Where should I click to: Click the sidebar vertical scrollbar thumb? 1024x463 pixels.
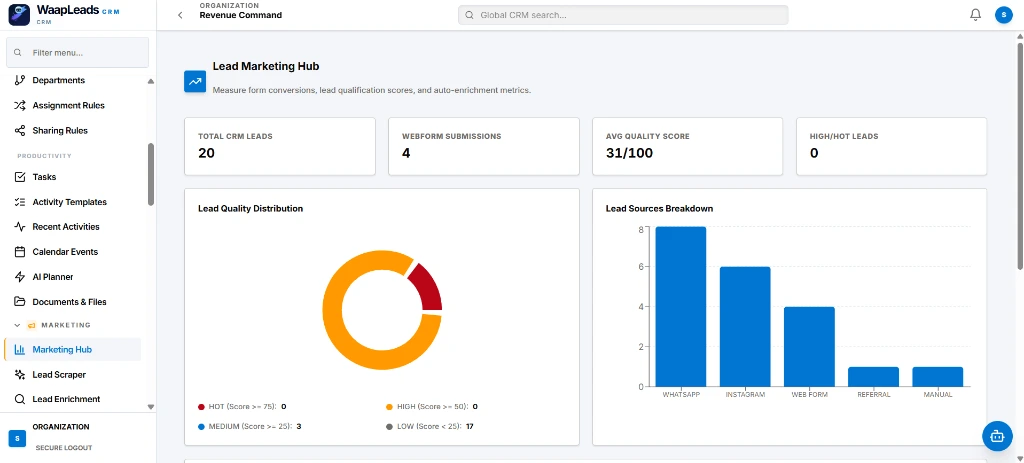point(151,175)
